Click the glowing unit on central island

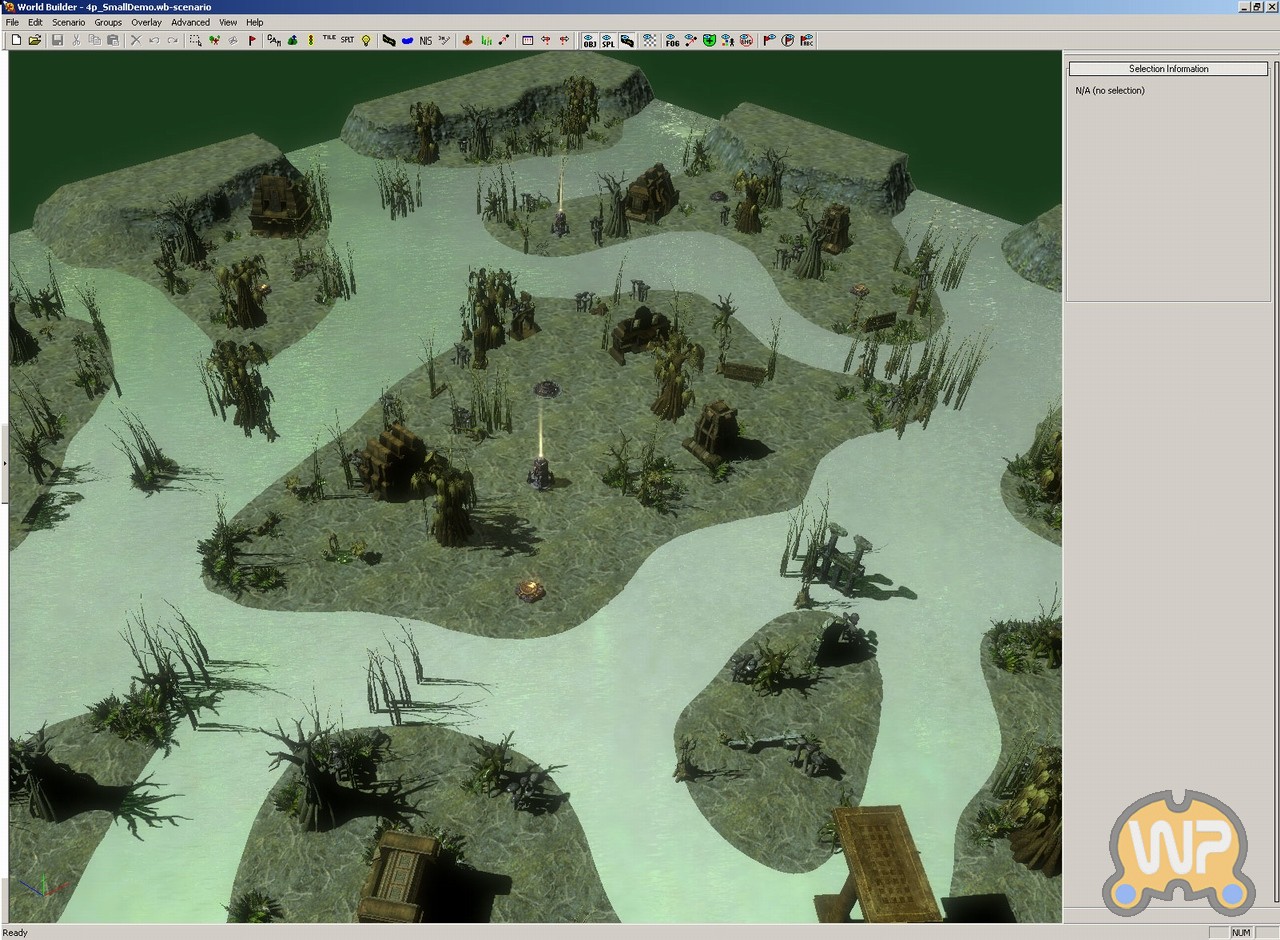[x=541, y=473]
